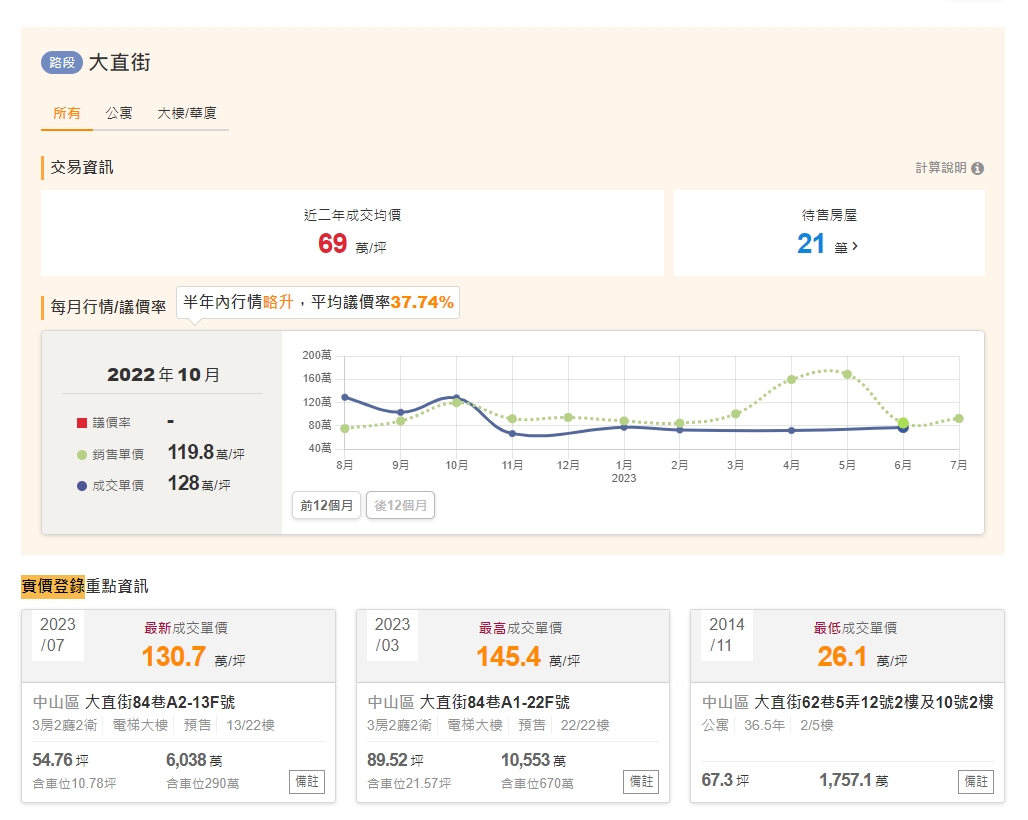Click the 1,757.1 萬 total price

point(854,781)
